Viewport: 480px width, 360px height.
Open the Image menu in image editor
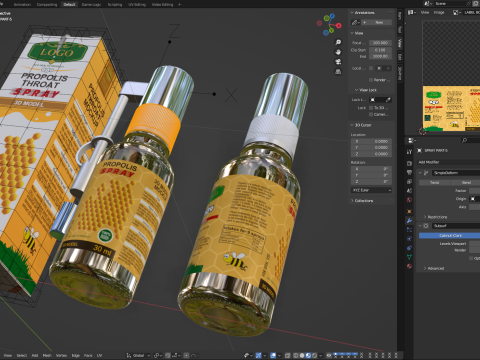(x=439, y=12)
